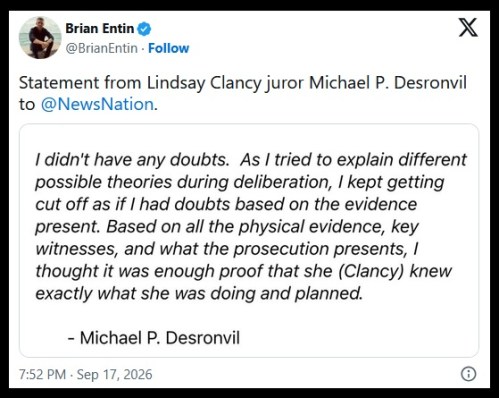Viewport: 499px width, 398px height.
Task: Open the X logo link
Action: [468, 28]
